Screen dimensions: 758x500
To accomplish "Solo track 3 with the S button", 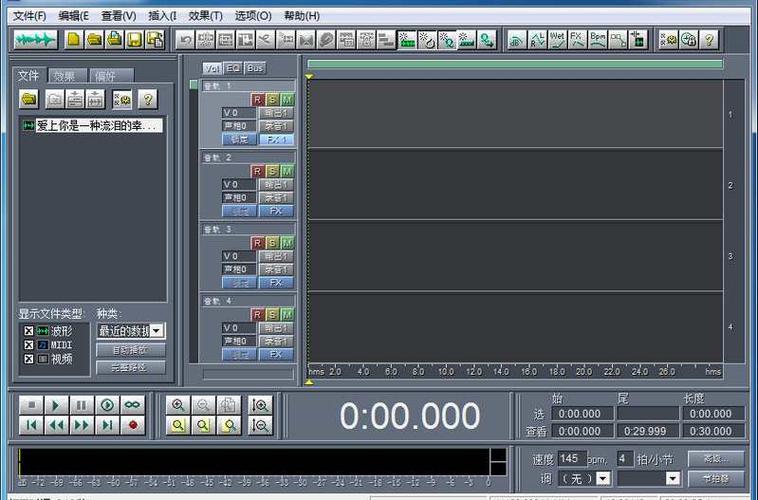I will point(272,243).
